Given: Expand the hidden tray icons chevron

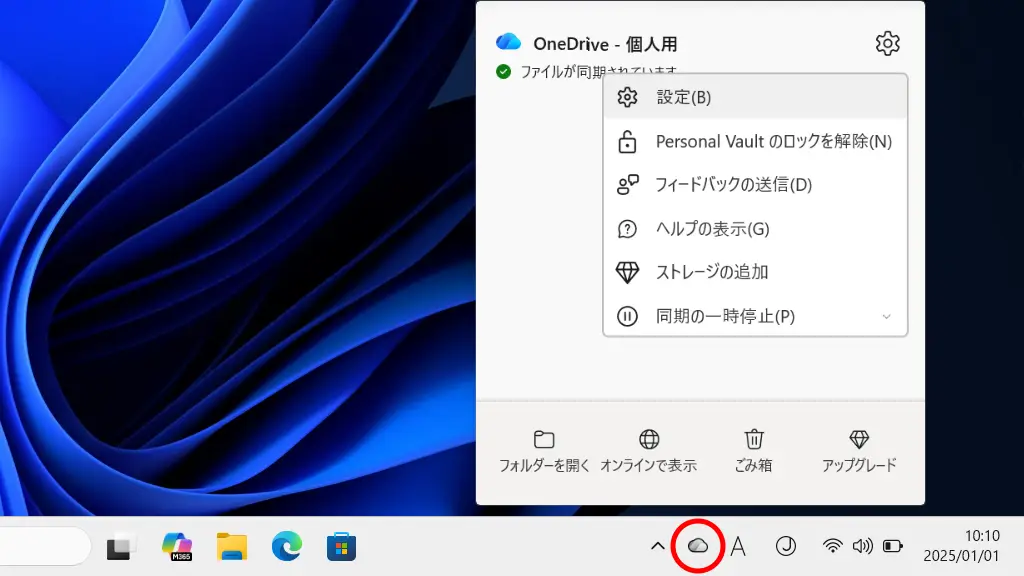Looking at the screenshot, I should point(657,546).
